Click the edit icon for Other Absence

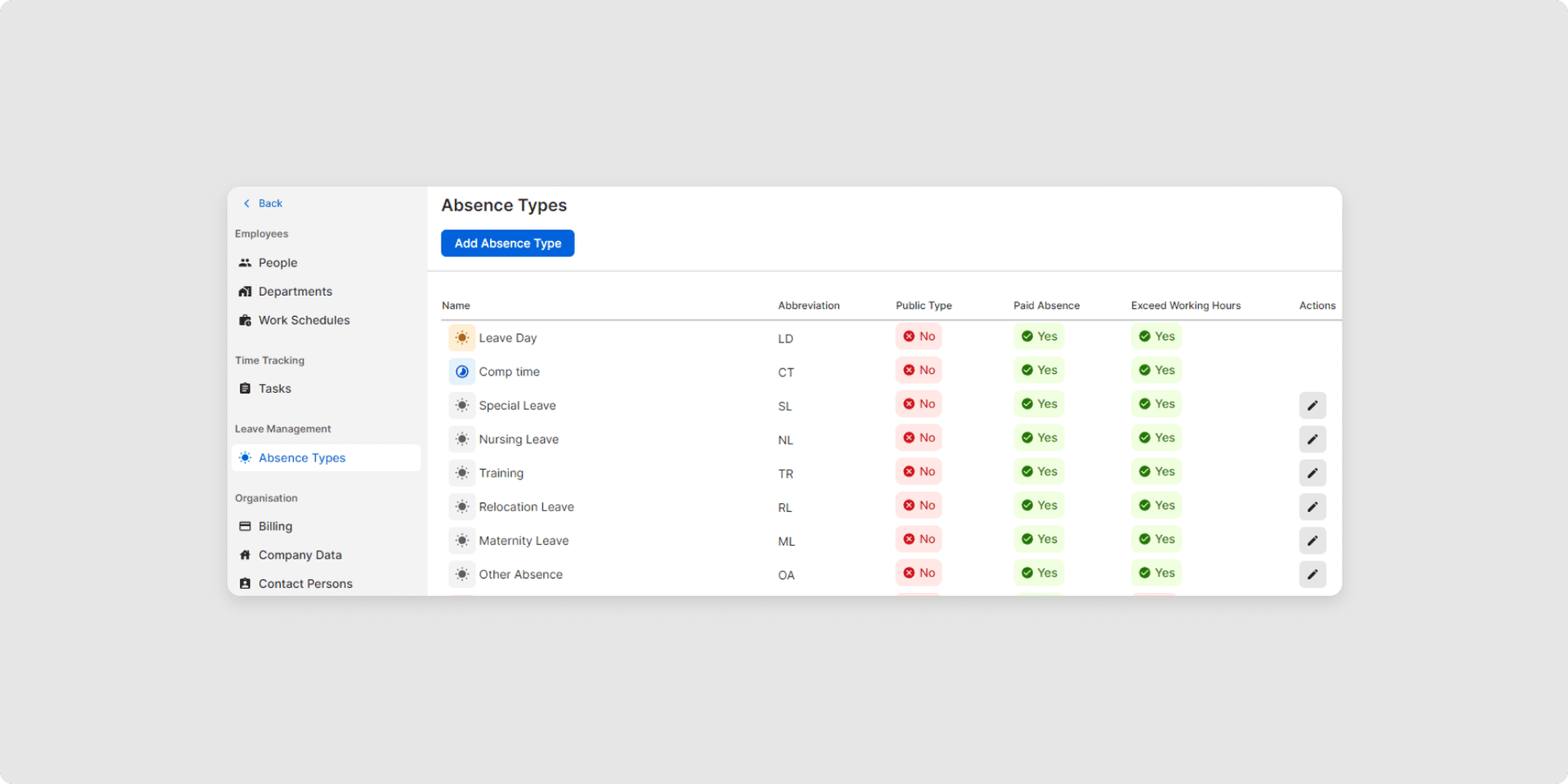(x=1312, y=575)
